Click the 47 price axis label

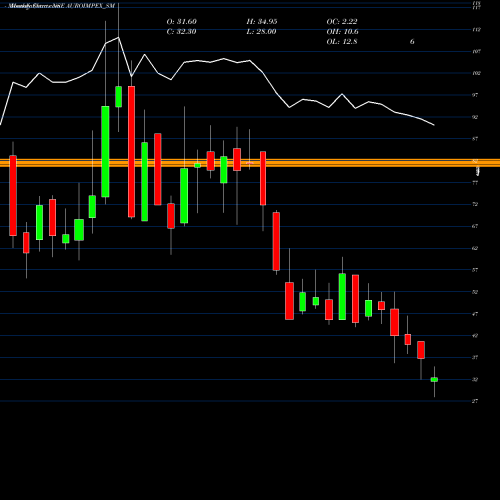[x=475, y=314]
